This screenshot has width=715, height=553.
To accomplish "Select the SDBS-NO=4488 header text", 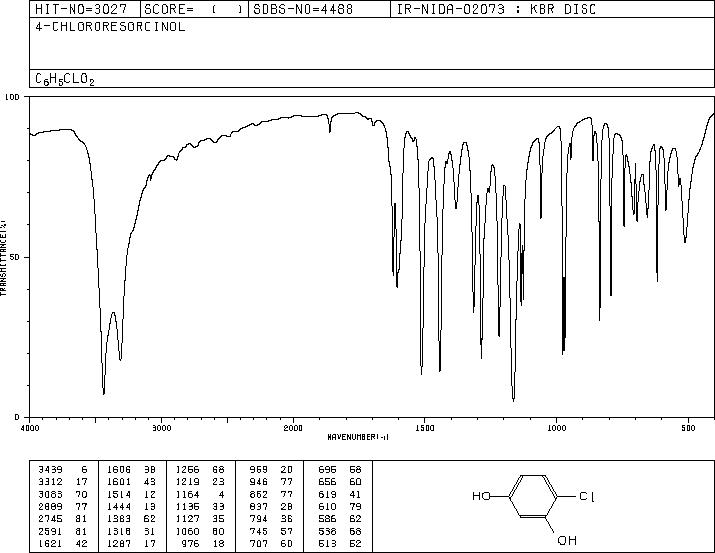I will 303,9.
